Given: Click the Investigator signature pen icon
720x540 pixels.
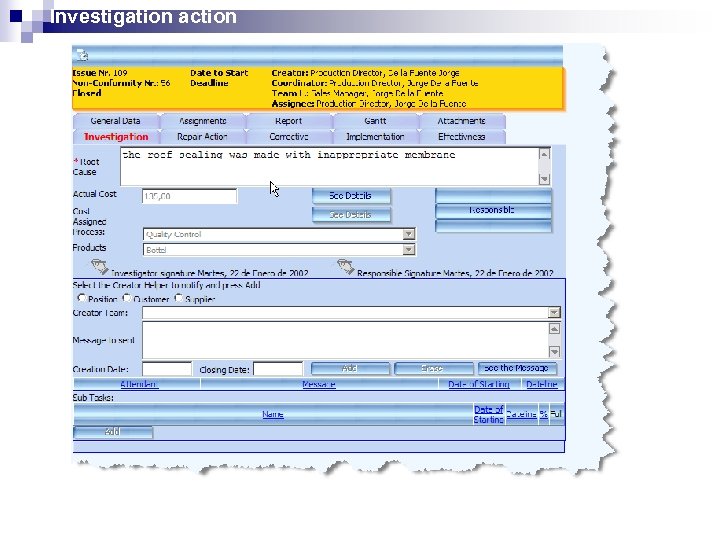Looking at the screenshot, I should 100,266.
